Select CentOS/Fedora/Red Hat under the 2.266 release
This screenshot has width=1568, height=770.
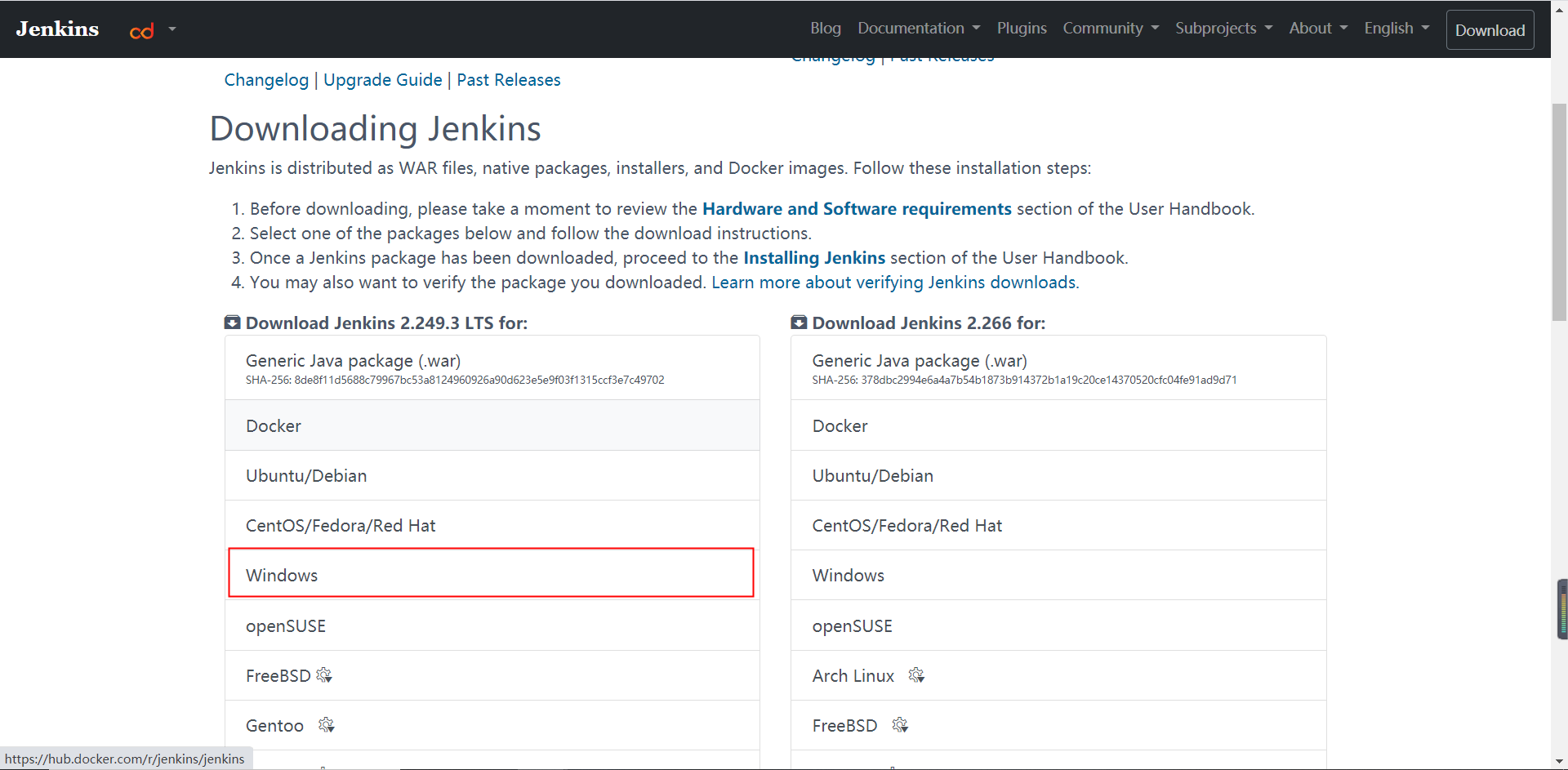pos(1058,525)
